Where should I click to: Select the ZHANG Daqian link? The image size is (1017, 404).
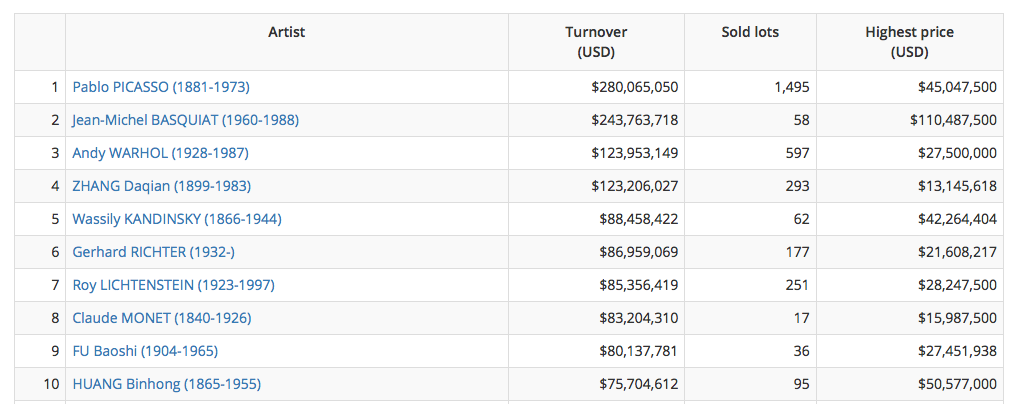[x=161, y=186]
